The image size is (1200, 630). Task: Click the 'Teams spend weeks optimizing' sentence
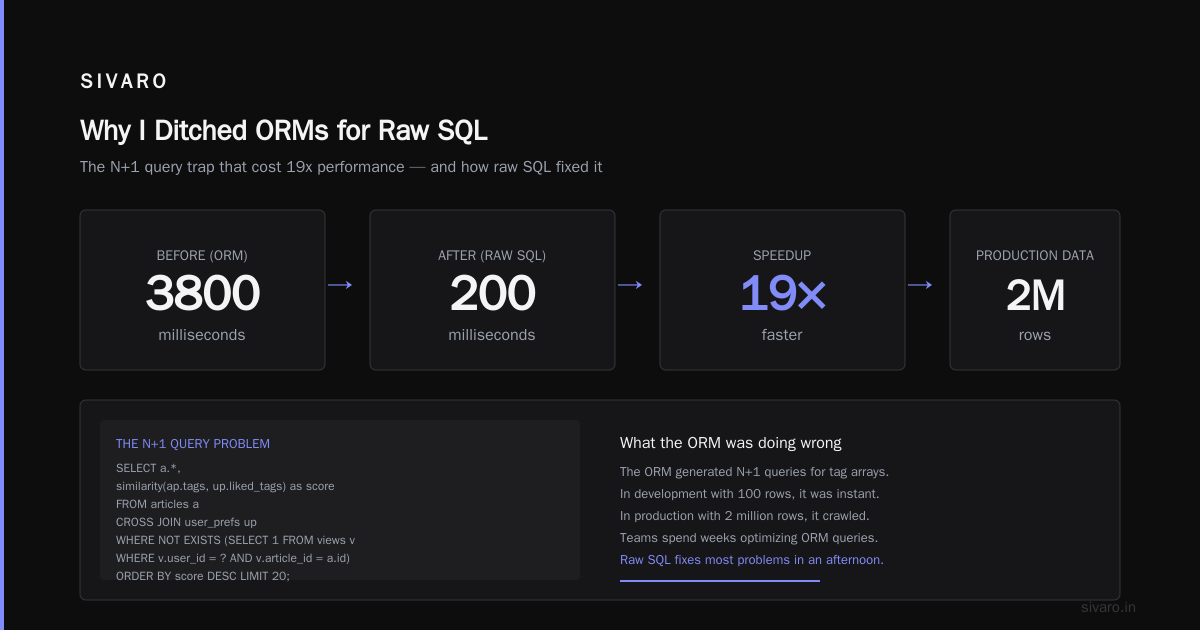(x=749, y=538)
